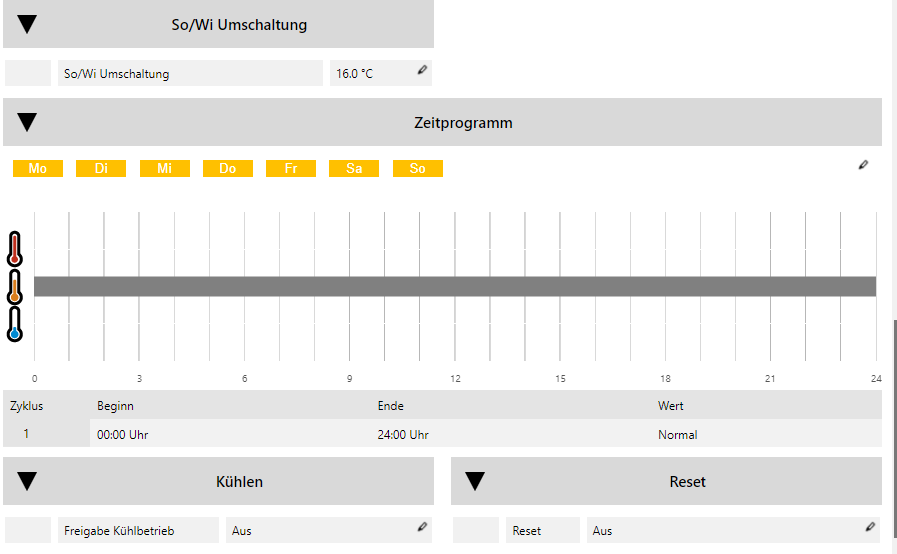Click the blue reduced thermometer icon
The height and width of the screenshot is (554, 897).
tap(14, 325)
